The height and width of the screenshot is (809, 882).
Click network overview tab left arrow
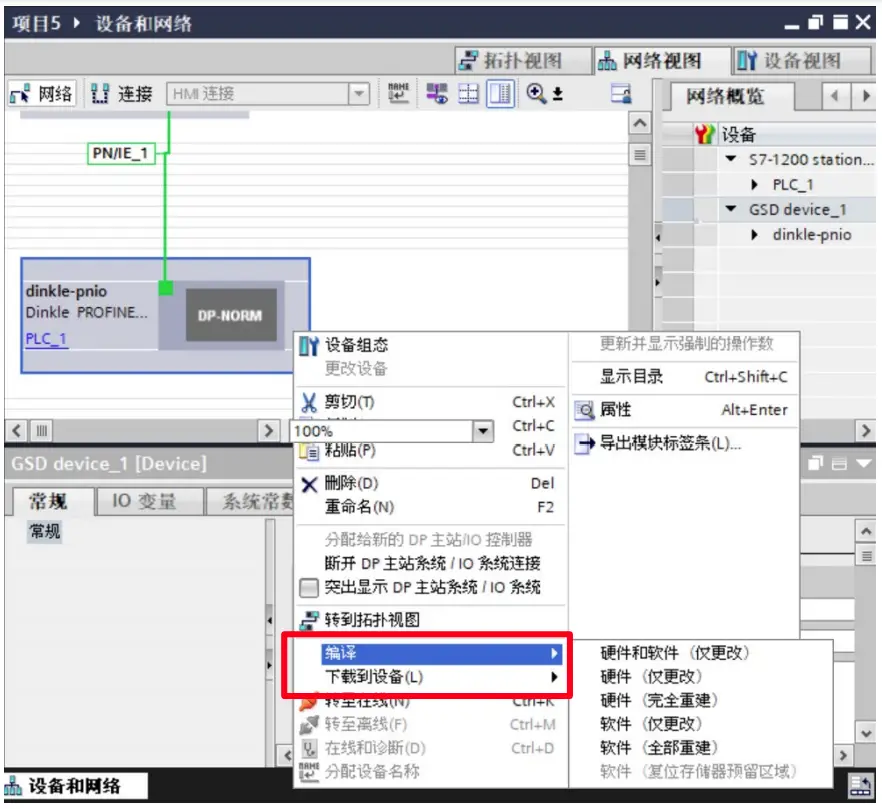click(x=834, y=96)
